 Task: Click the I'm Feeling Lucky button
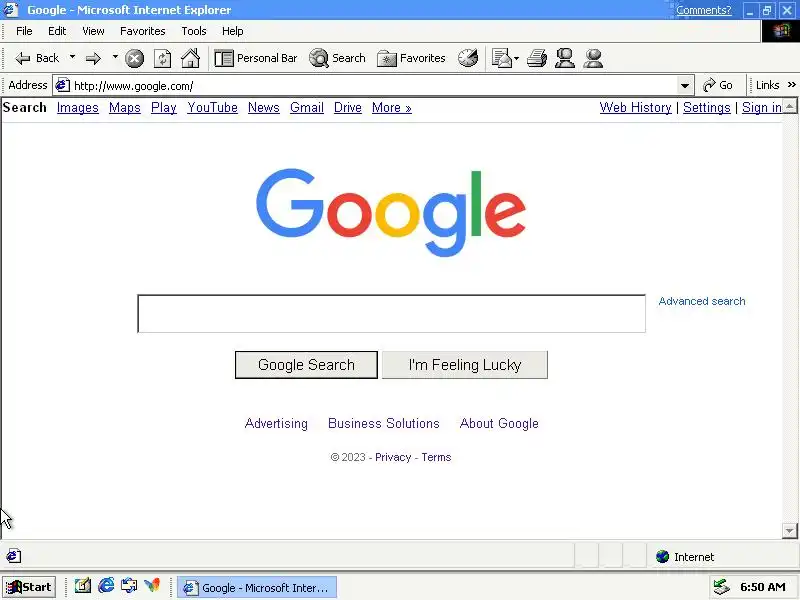(x=465, y=365)
